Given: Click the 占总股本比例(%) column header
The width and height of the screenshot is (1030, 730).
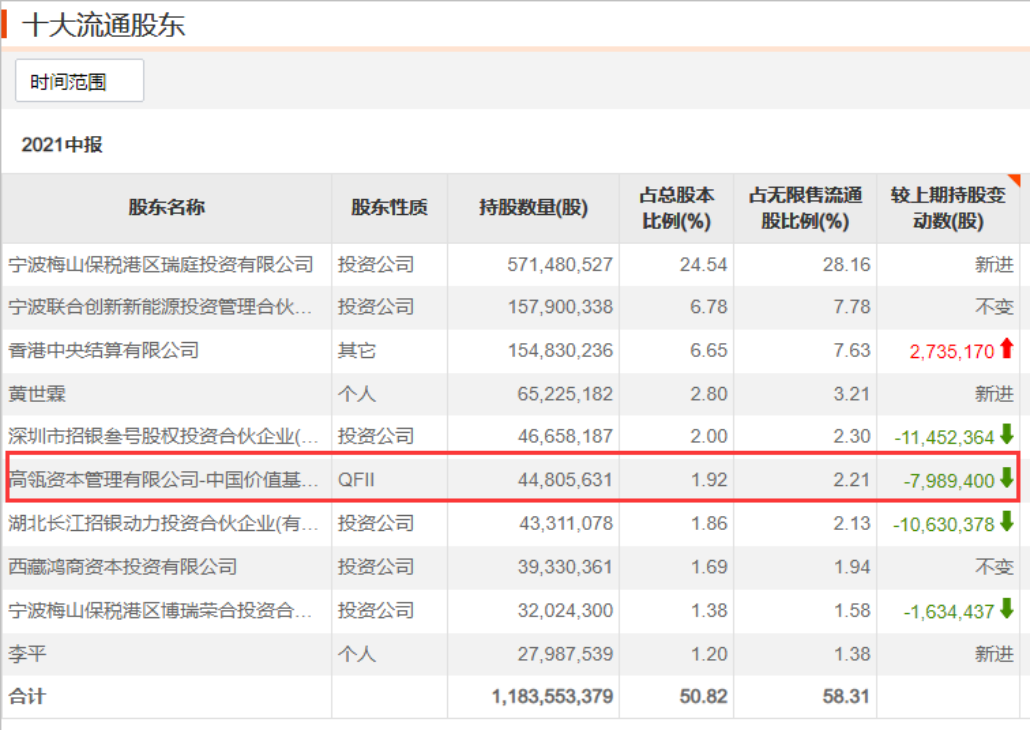Looking at the screenshot, I should click(677, 208).
